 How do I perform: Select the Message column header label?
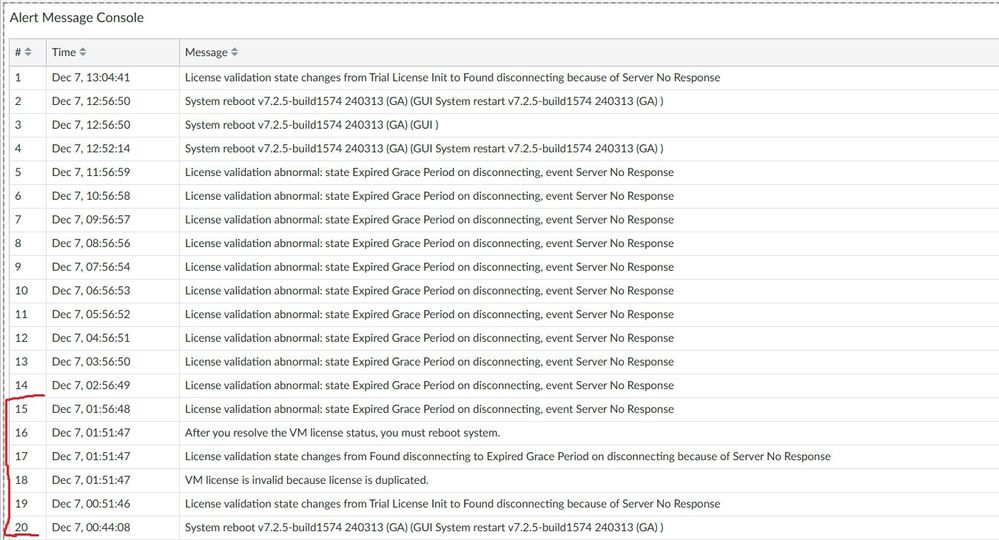coord(206,52)
